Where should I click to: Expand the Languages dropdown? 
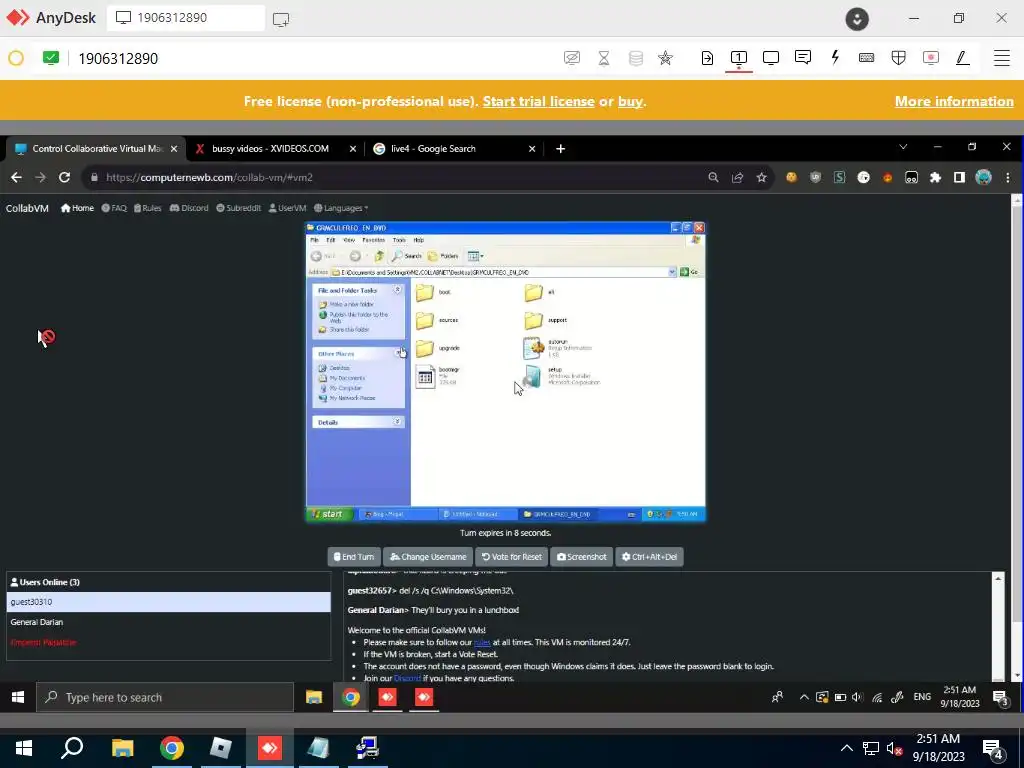click(341, 208)
